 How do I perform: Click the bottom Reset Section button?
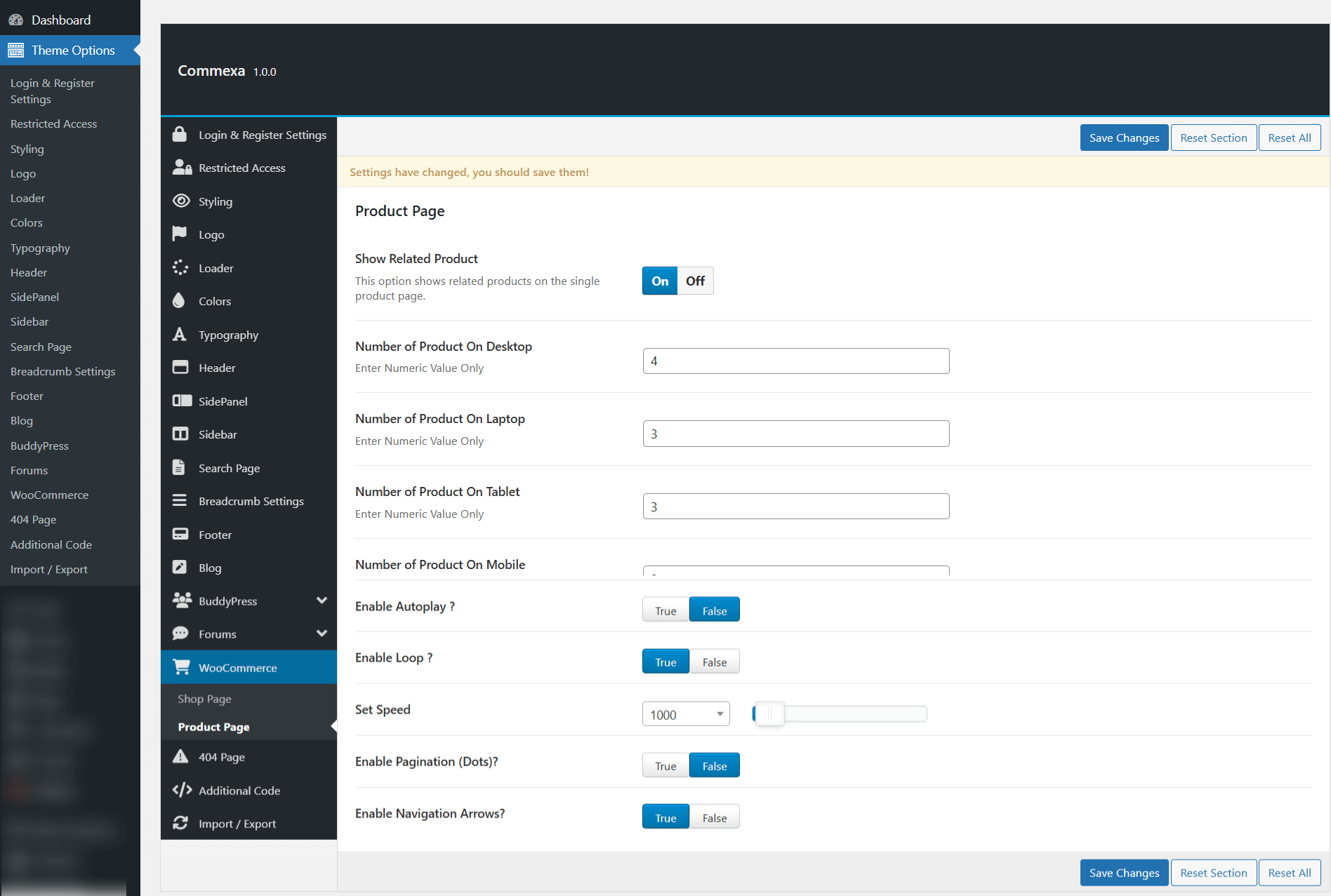pos(1213,873)
